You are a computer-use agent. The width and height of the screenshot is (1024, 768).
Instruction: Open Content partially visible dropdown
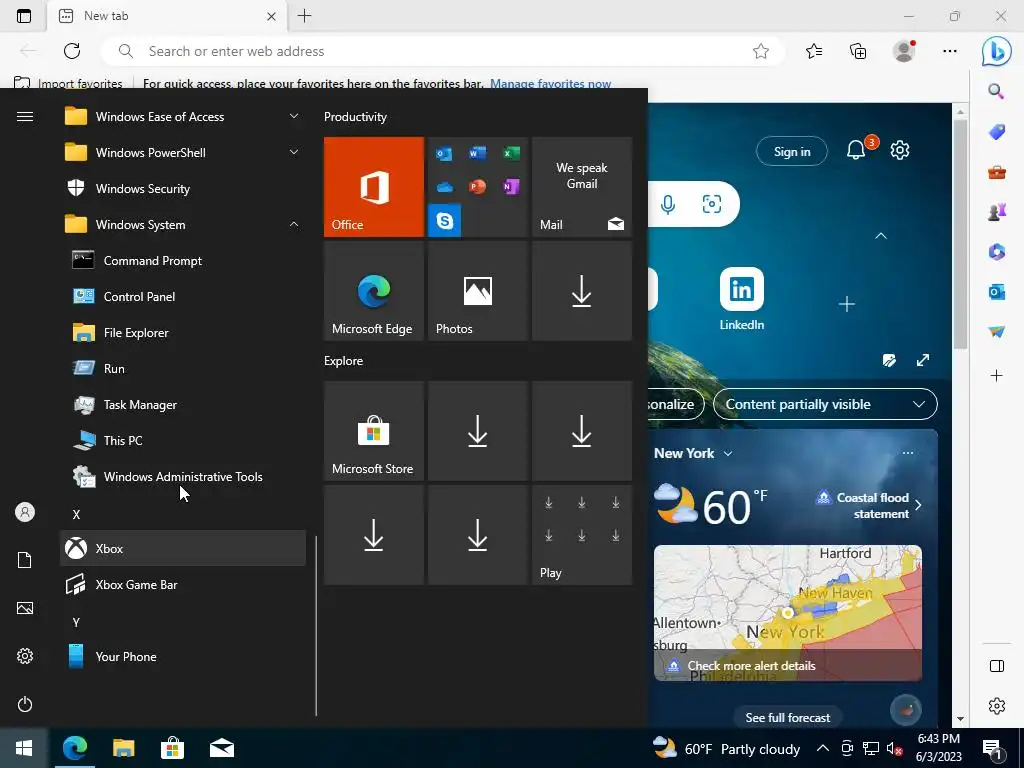click(825, 404)
